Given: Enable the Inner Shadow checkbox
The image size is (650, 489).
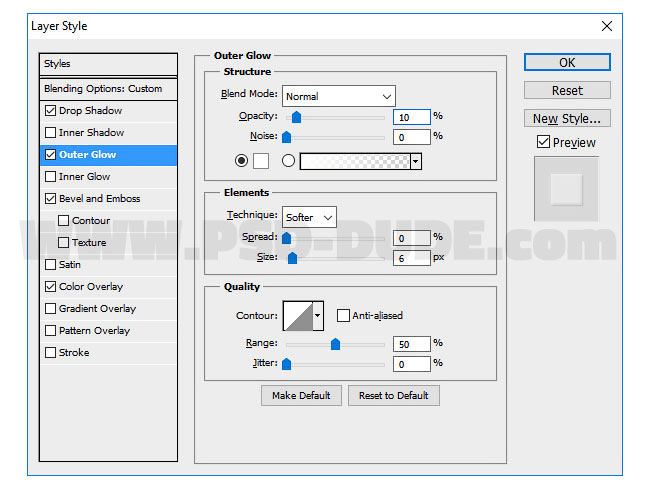Looking at the screenshot, I should (50, 133).
